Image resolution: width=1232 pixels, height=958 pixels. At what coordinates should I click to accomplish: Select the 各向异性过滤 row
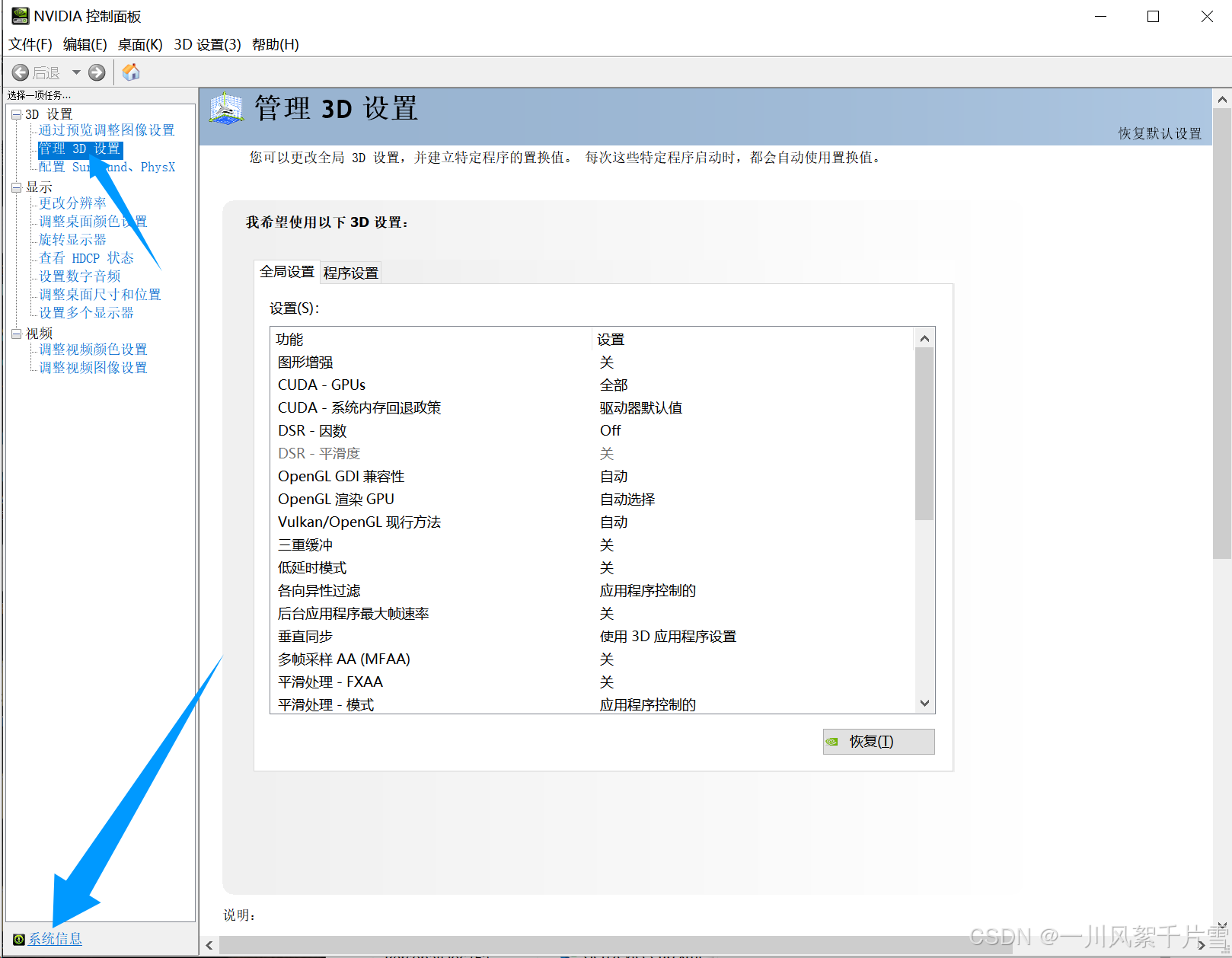[x=592, y=591]
